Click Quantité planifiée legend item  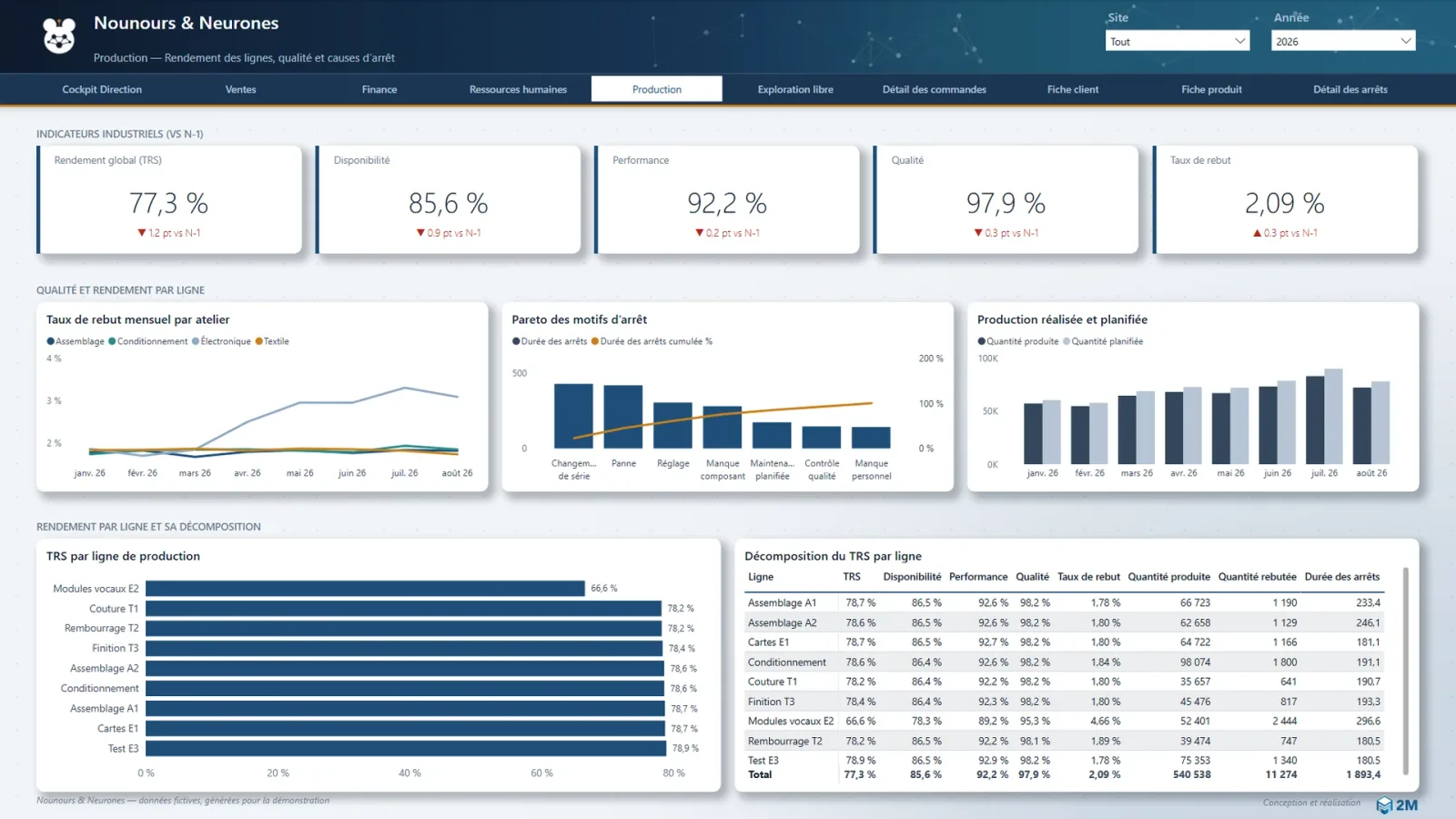1103,341
